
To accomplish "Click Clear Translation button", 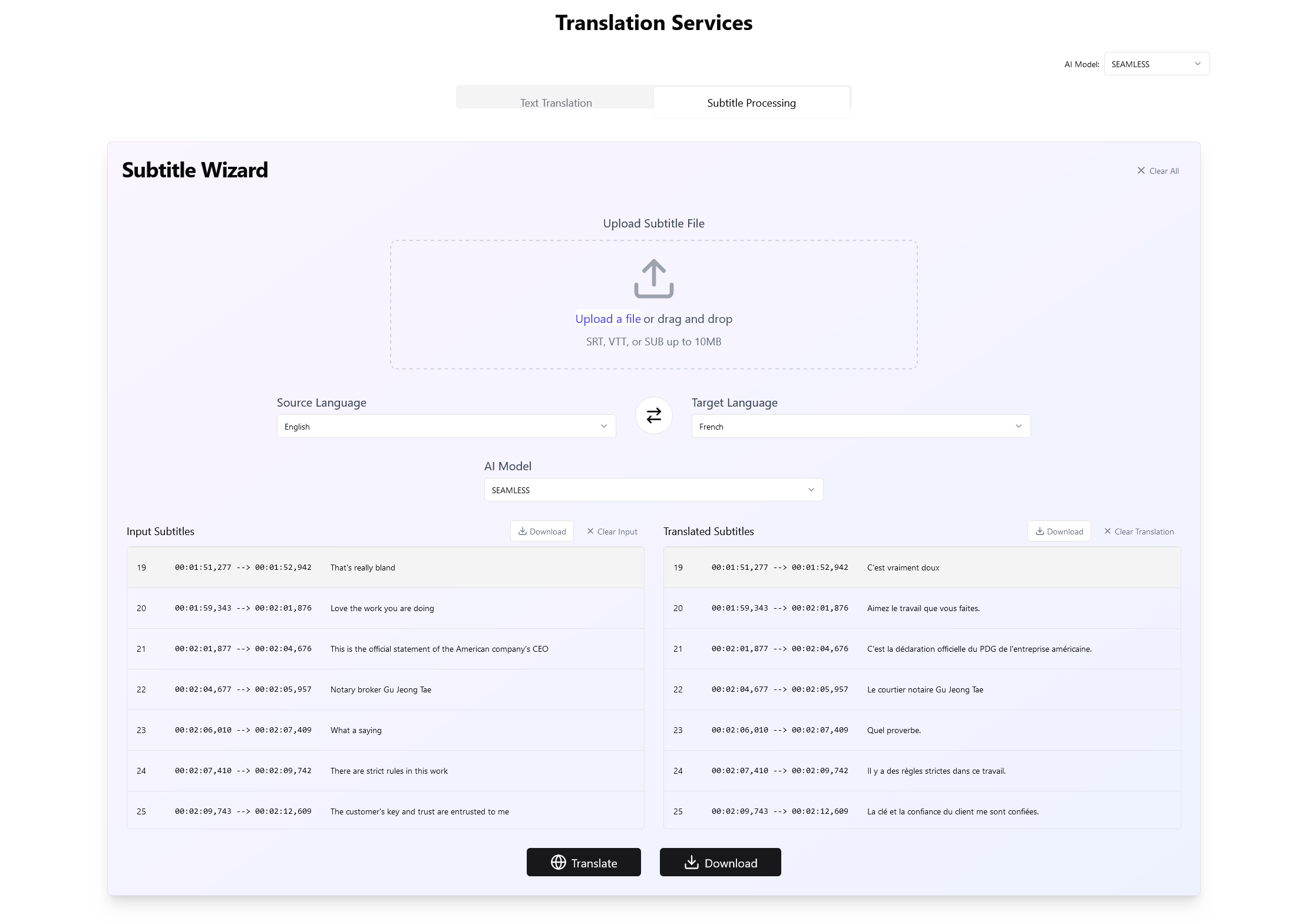I will click(x=1138, y=531).
